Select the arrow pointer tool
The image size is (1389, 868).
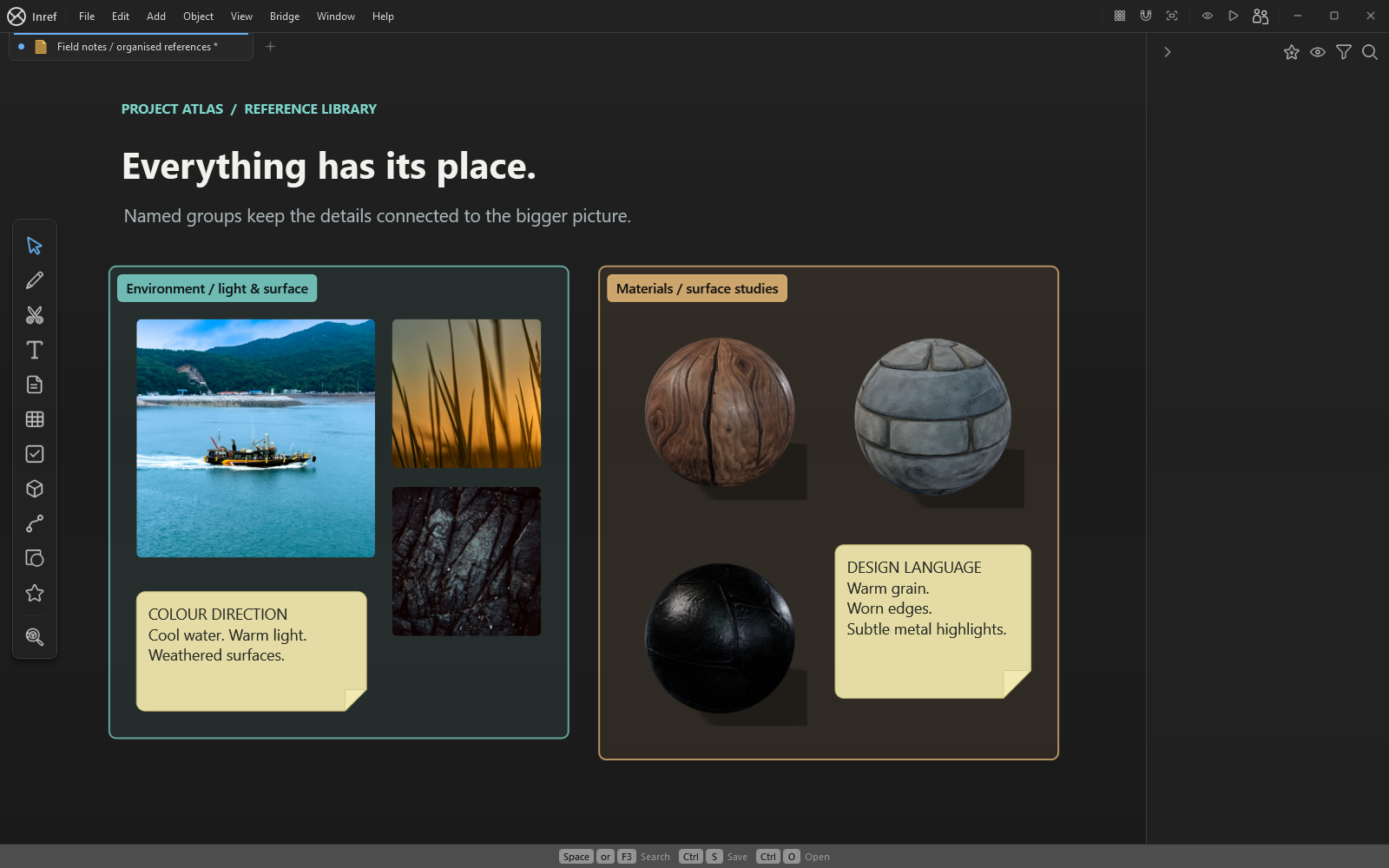click(x=35, y=246)
